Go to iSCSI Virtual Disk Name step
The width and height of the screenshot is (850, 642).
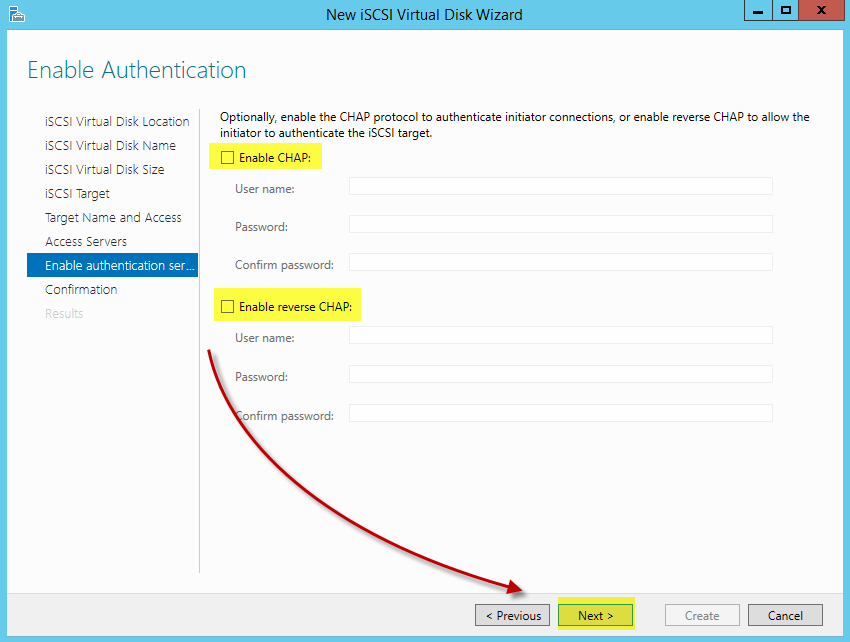tap(110, 145)
